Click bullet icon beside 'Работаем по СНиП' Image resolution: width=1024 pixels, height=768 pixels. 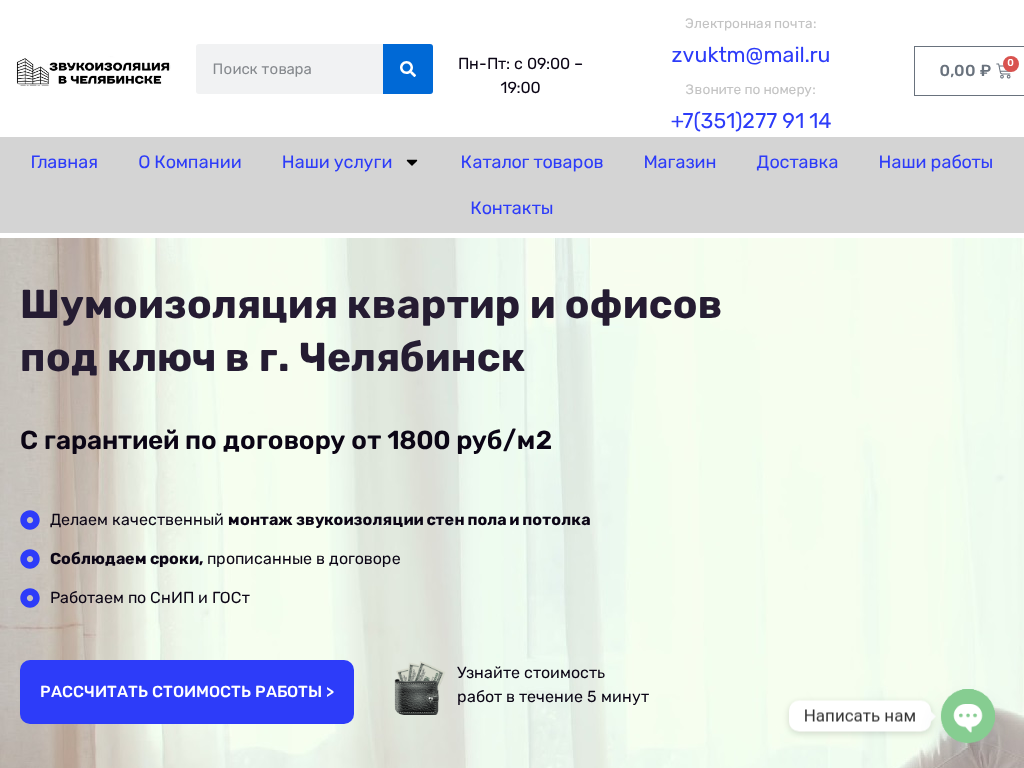(30, 598)
